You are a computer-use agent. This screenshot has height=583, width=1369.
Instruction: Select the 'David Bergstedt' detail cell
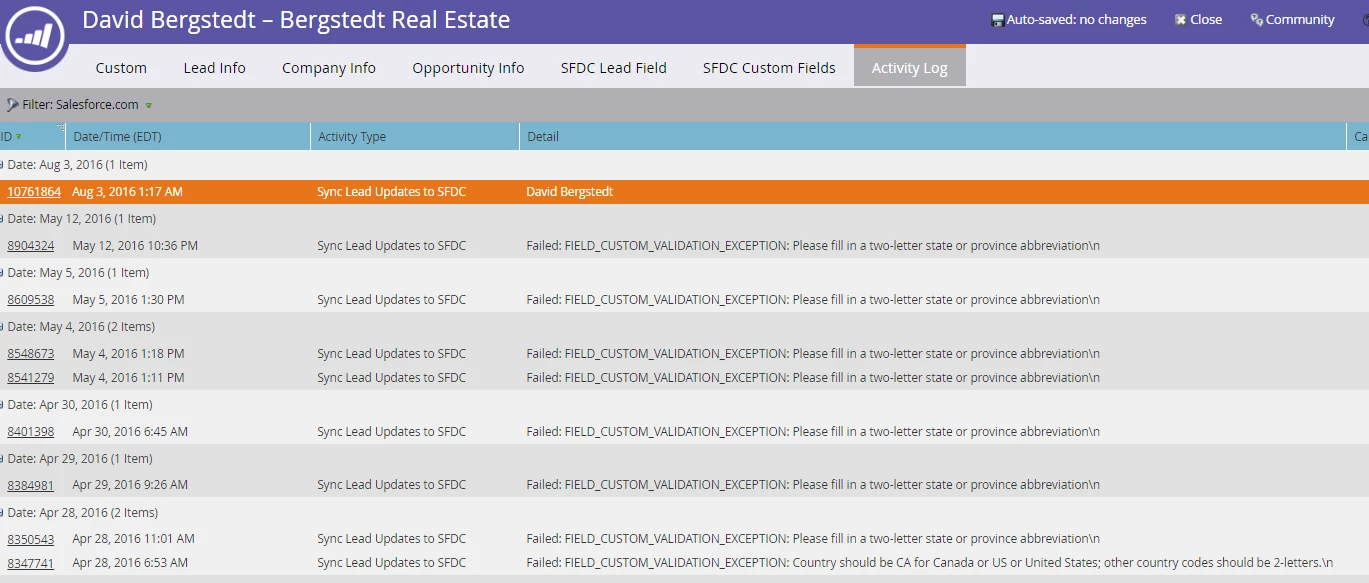tap(570, 192)
